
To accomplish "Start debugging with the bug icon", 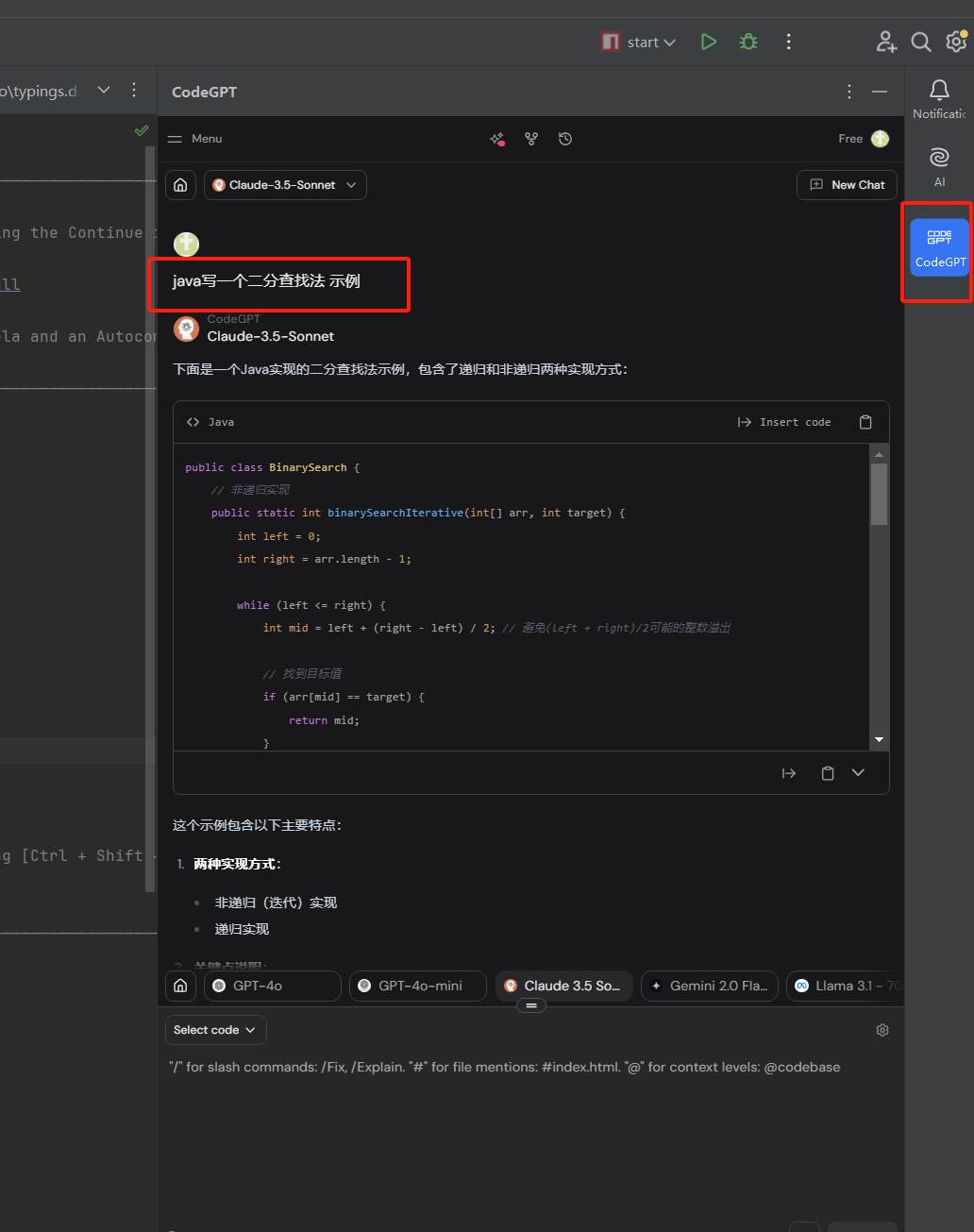I will (x=748, y=42).
